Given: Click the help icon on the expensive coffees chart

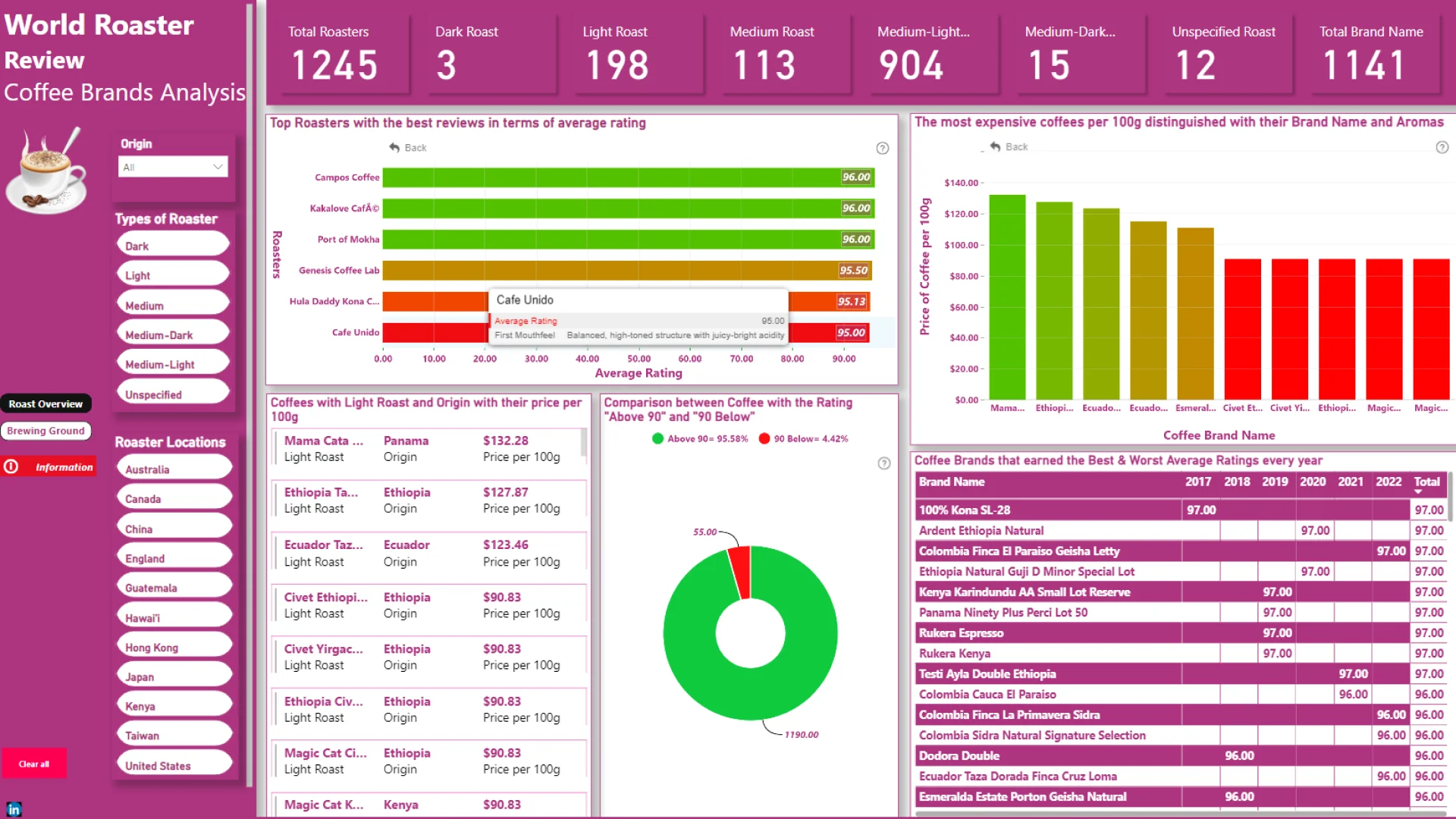Looking at the screenshot, I should point(1442,147).
